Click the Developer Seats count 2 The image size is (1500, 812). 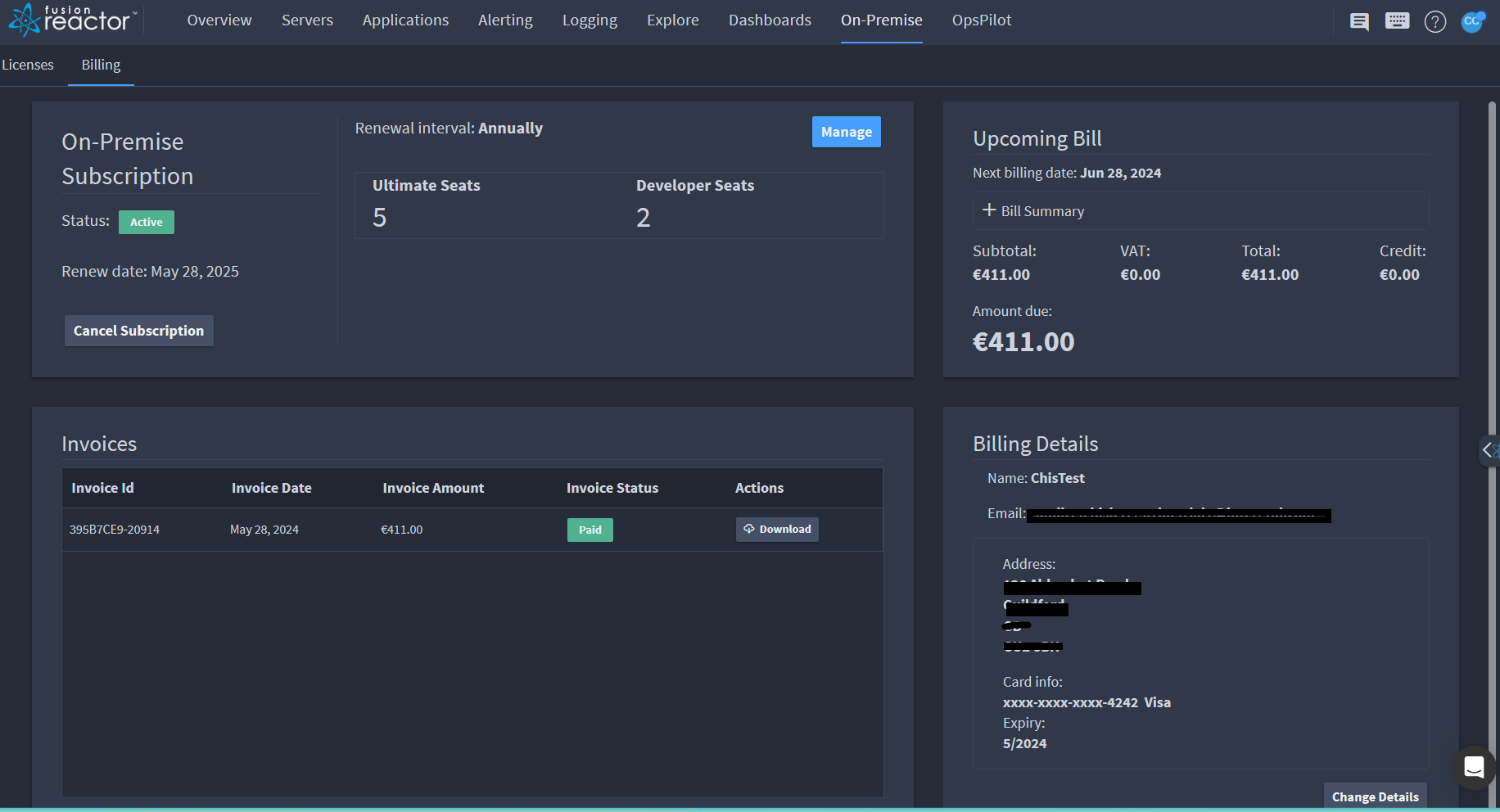point(644,218)
